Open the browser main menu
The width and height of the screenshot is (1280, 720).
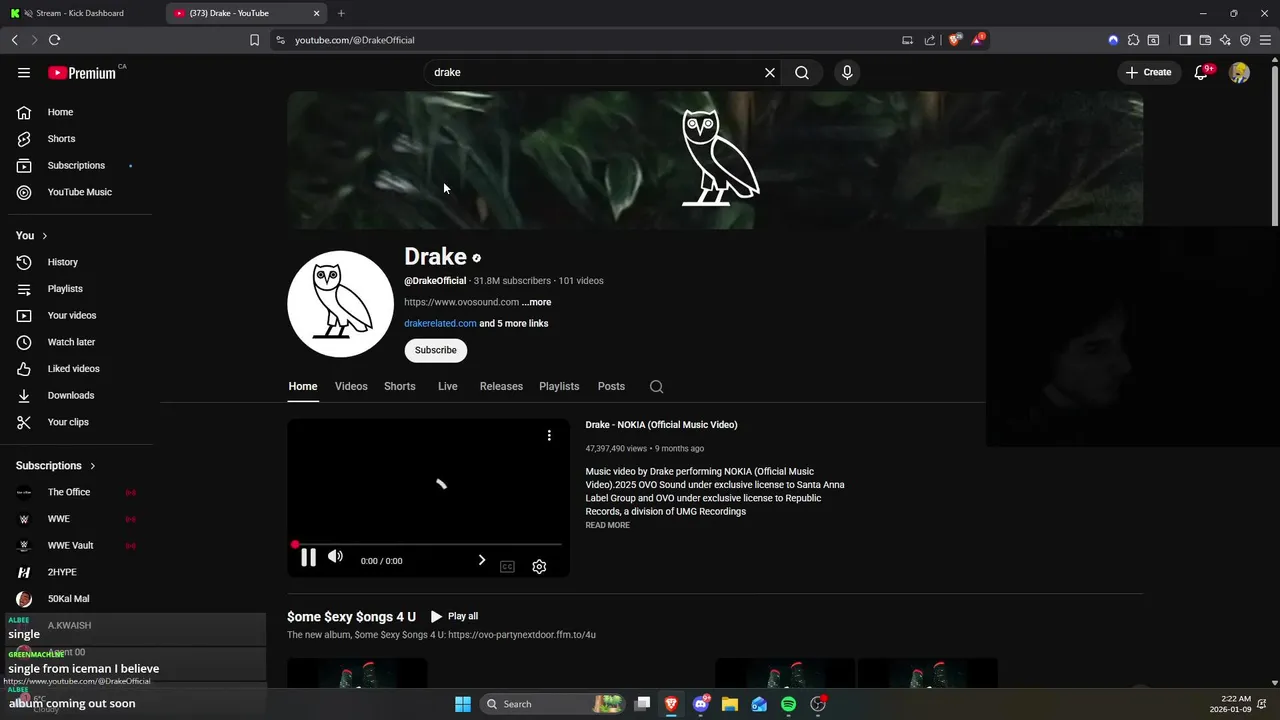point(1265,40)
